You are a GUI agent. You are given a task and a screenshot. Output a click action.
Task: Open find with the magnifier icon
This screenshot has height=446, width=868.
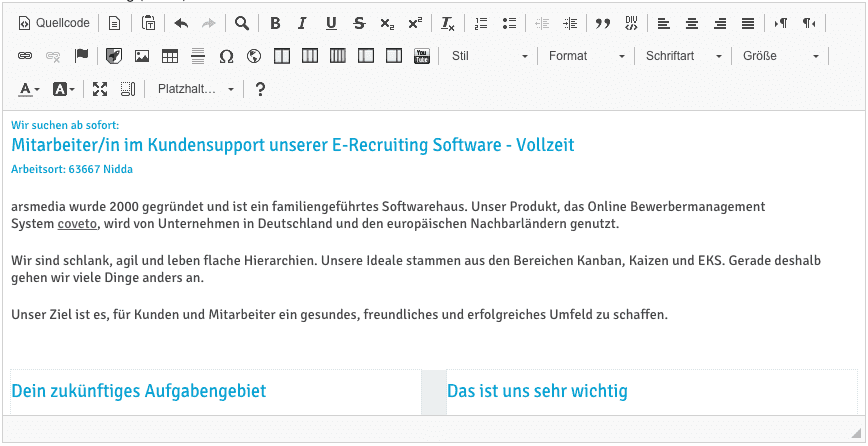[x=241, y=23]
